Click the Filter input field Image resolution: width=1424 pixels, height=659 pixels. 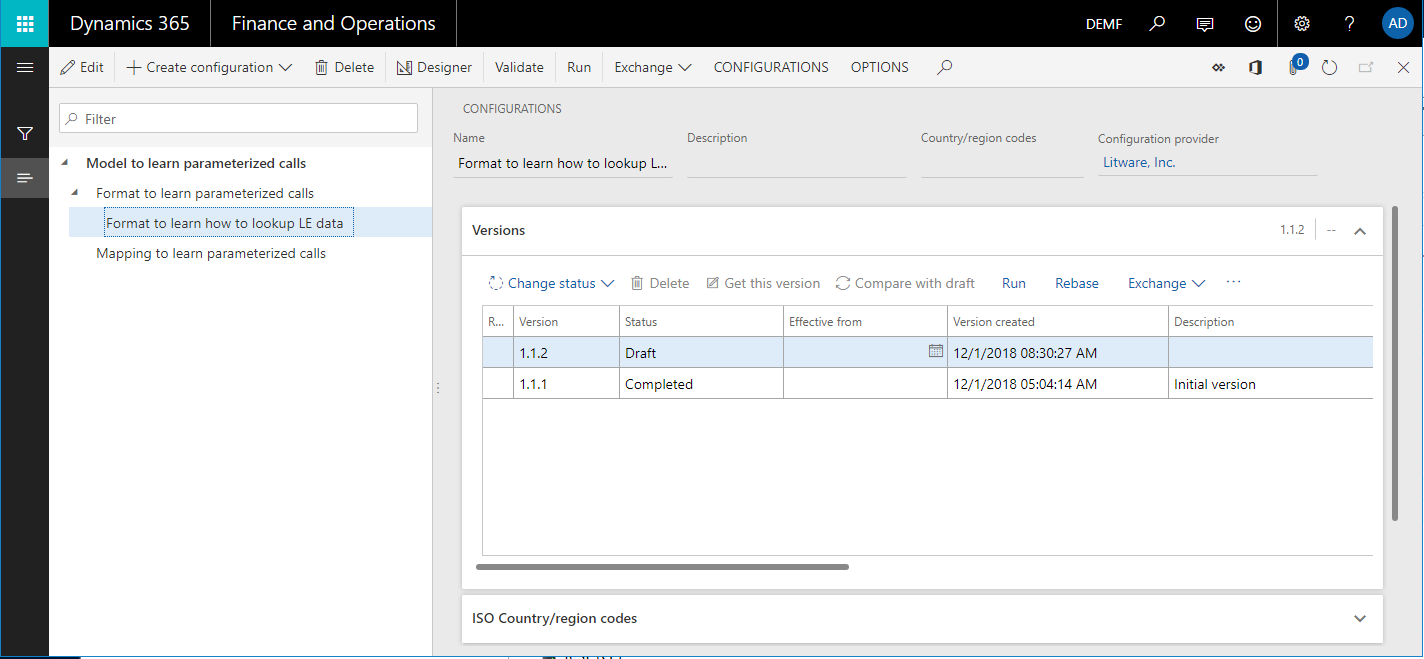coord(238,118)
